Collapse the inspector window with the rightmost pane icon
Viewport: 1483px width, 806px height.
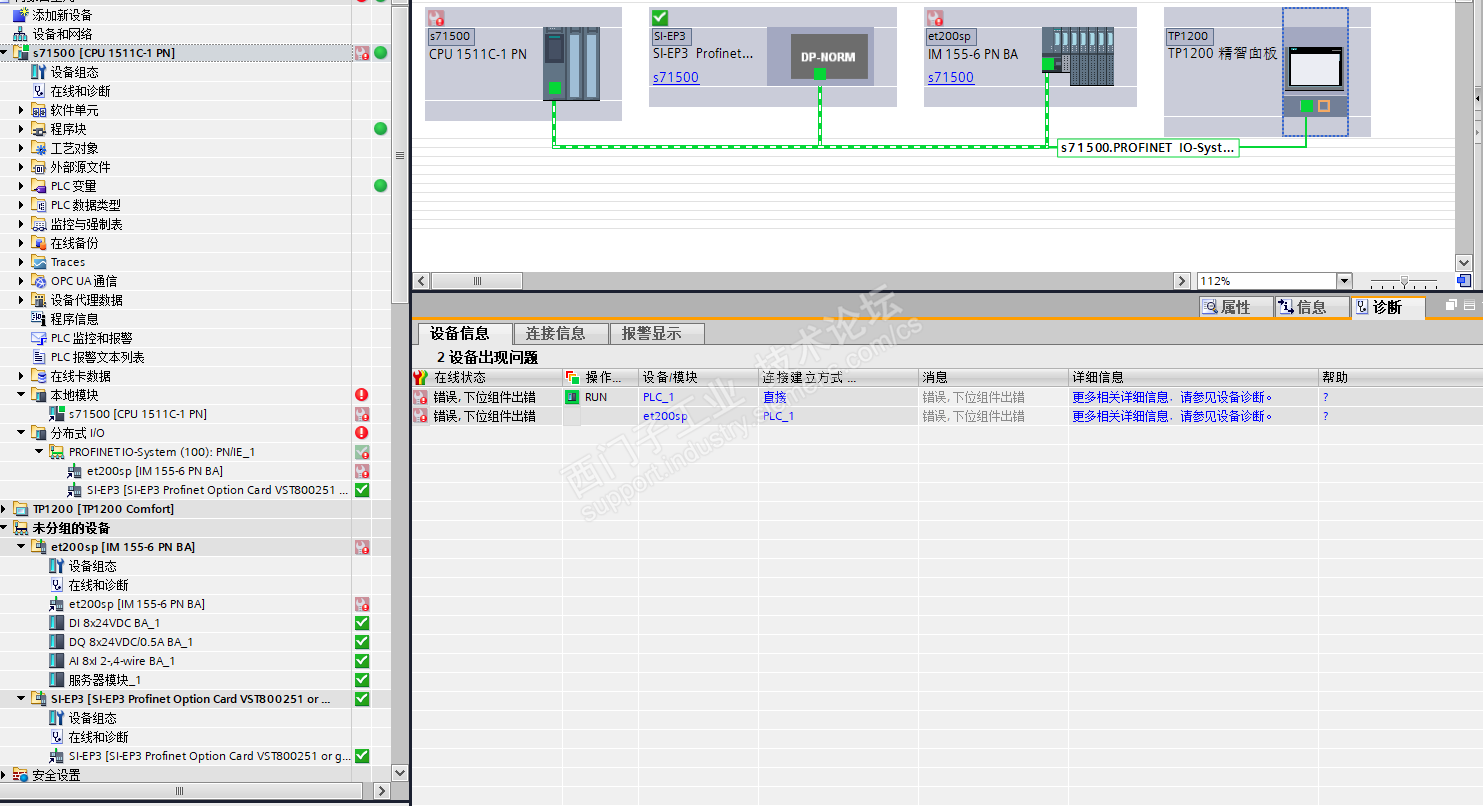click(1469, 305)
